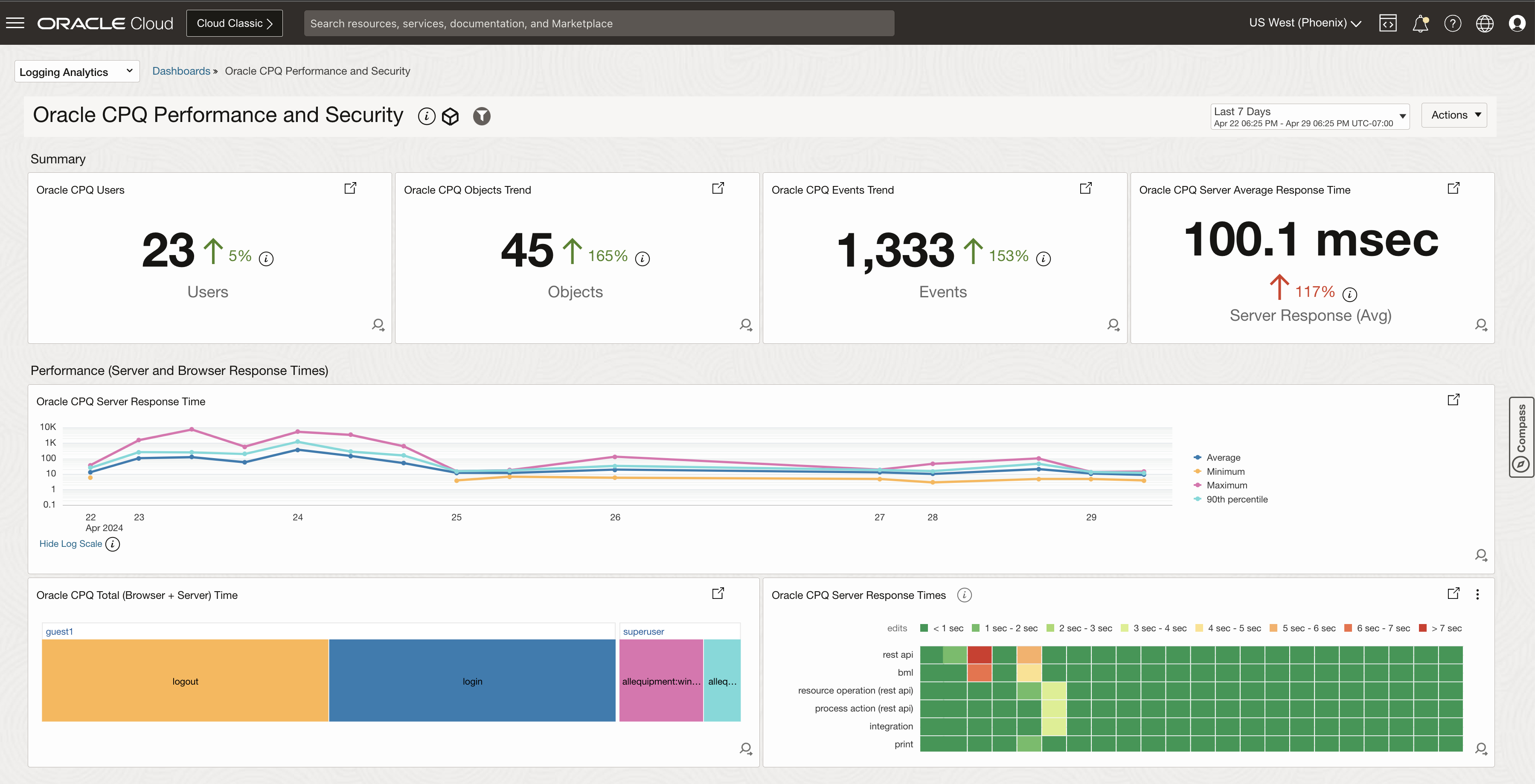
Task: Toggle 90th percentile series in legend
Action: point(1236,499)
